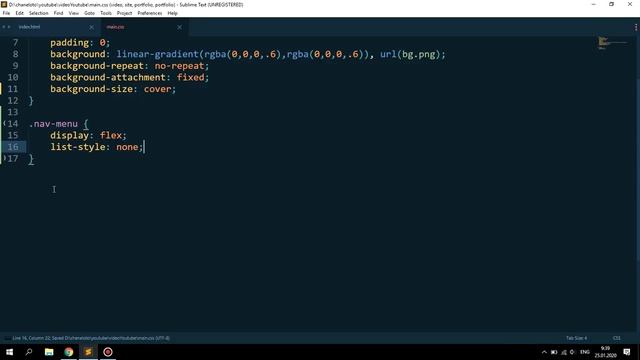
Task: Click the 'background-attachment' property
Action: click(x=108, y=77)
